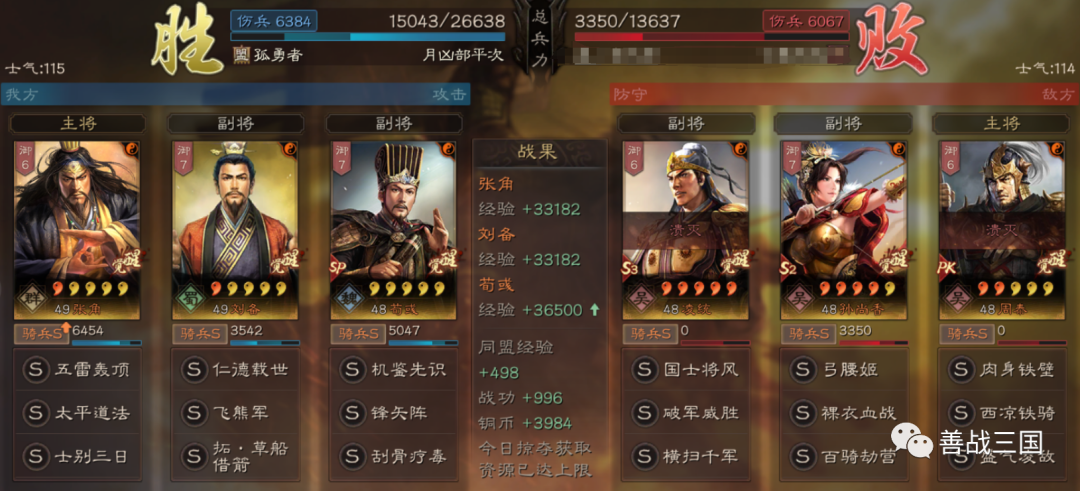Screen dimensions: 1080x491
Task: Click the 伤兵 6067 enemy wounded label
Action: [804, 21]
